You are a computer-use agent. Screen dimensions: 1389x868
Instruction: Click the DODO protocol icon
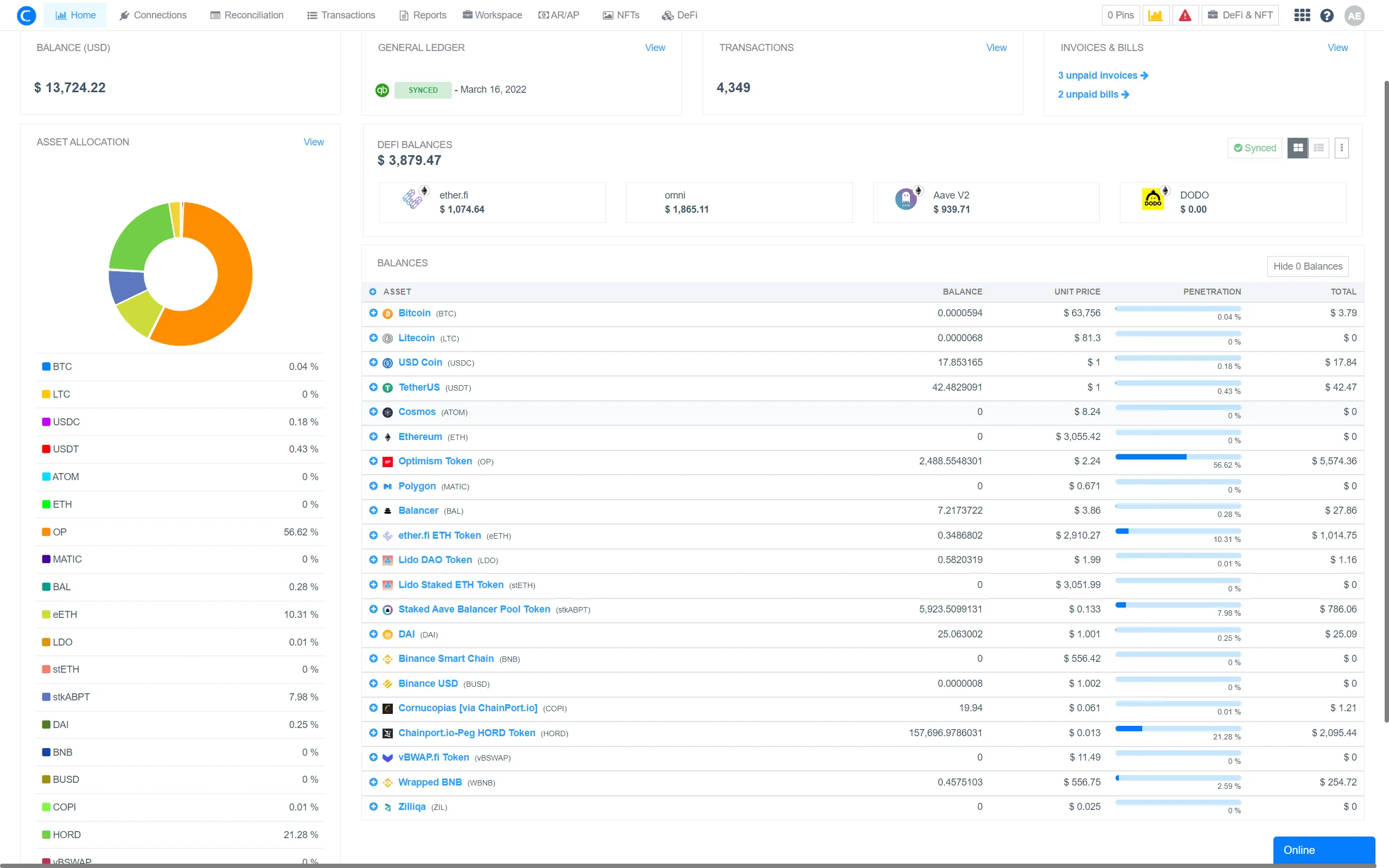1153,199
